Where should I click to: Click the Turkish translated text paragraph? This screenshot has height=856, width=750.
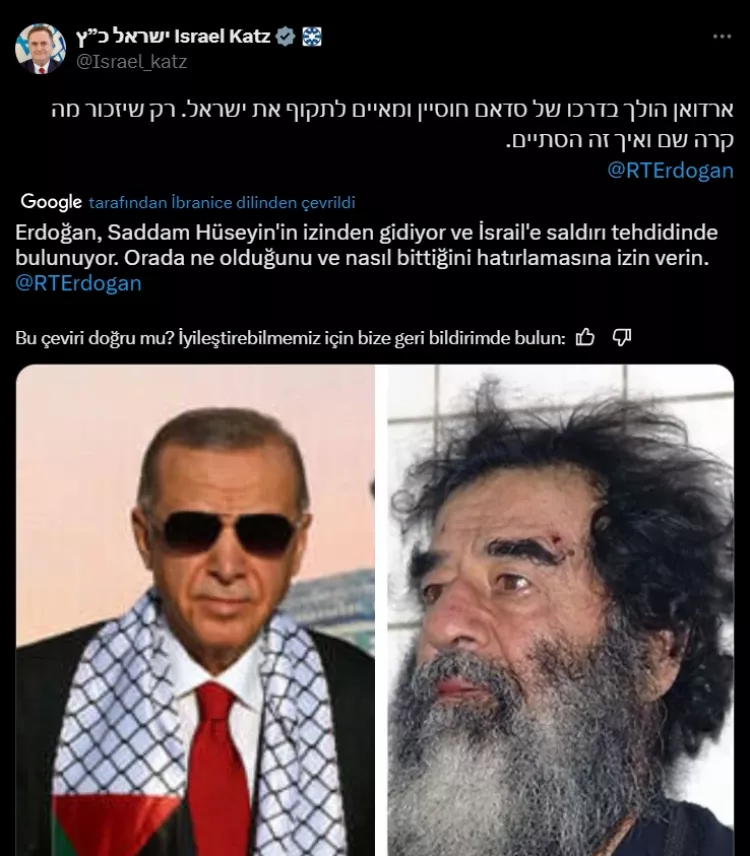[x=366, y=245]
